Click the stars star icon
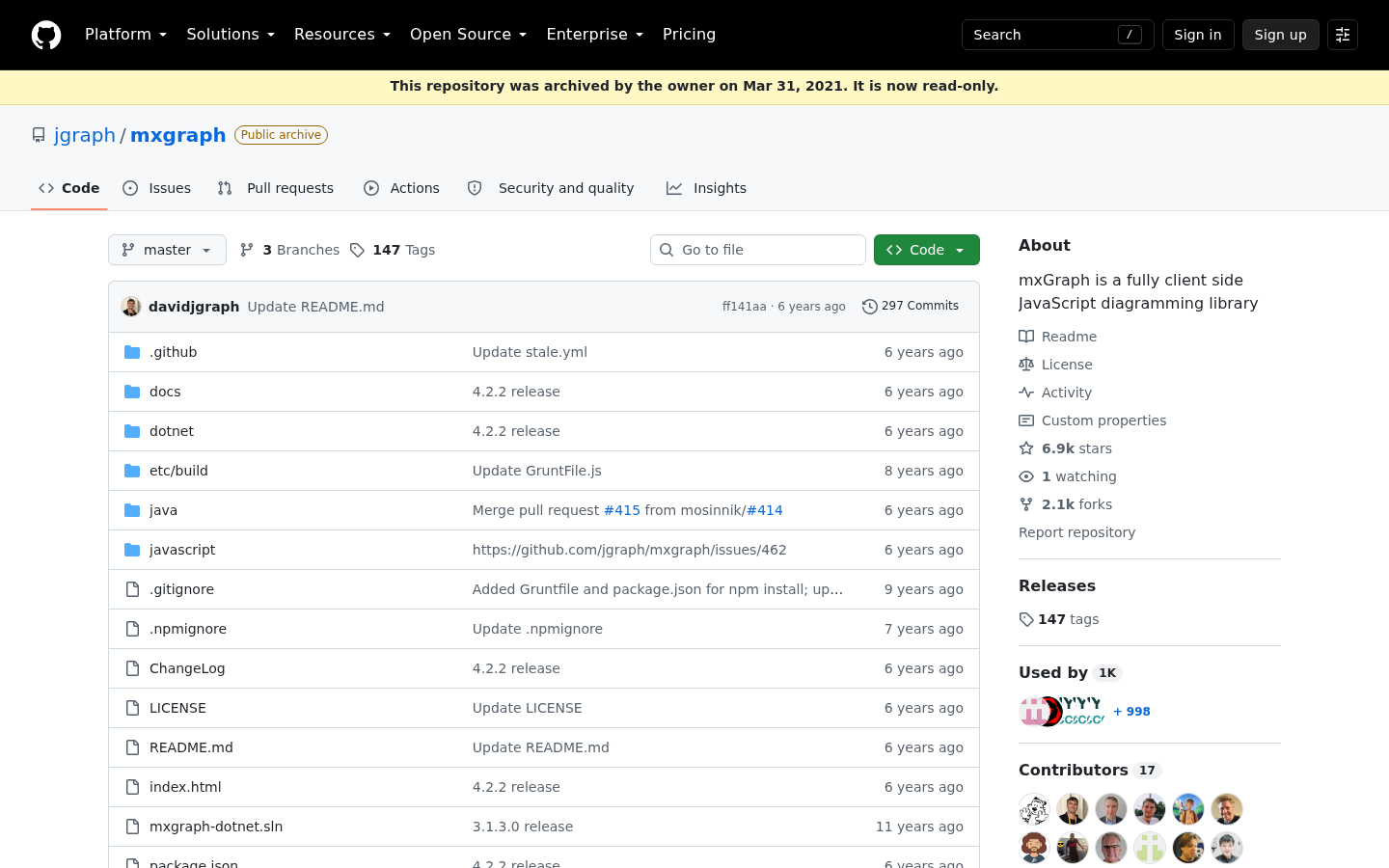The width and height of the screenshot is (1389, 868). tap(1026, 448)
